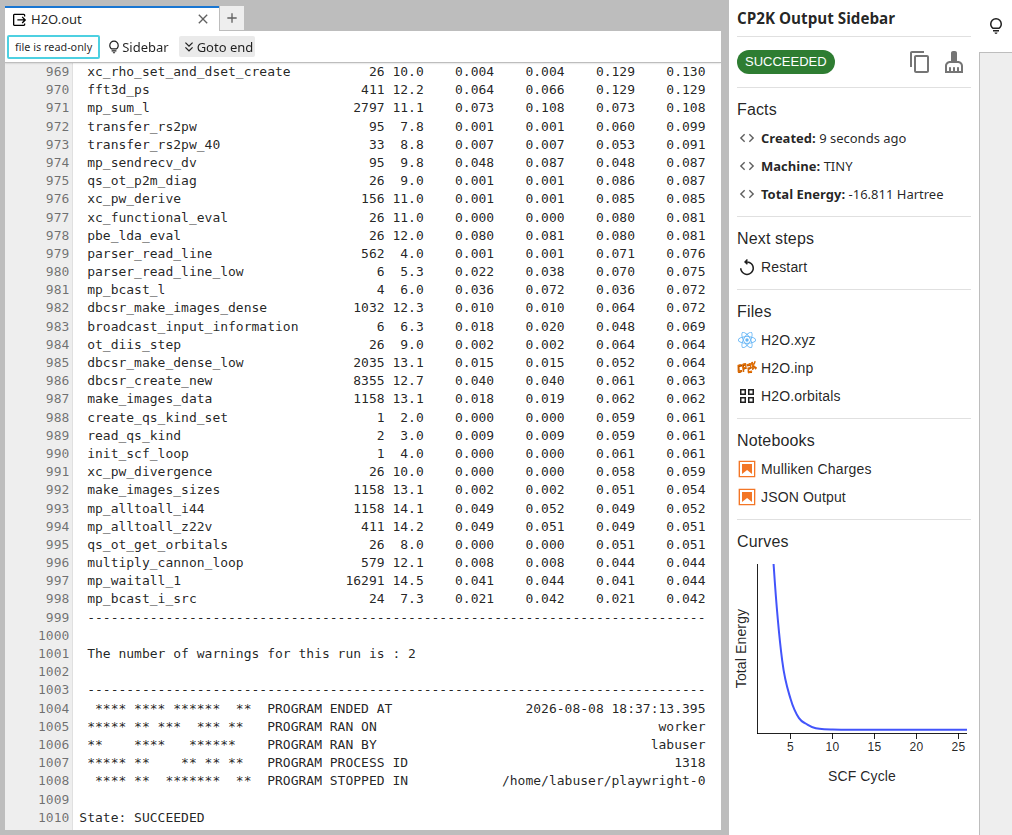Click the copy icon in sidebar header
1012x835 pixels.
pyautogui.click(x=919, y=62)
